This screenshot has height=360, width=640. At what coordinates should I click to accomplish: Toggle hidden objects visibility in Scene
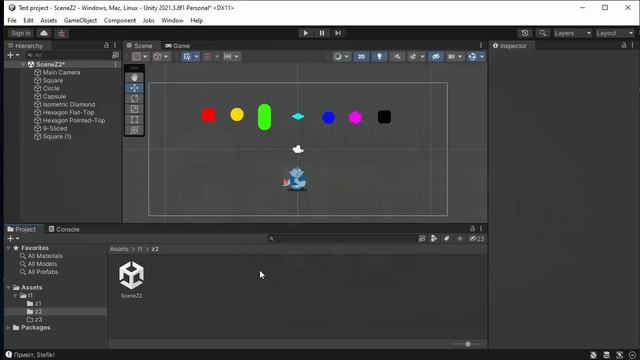(x=436, y=57)
